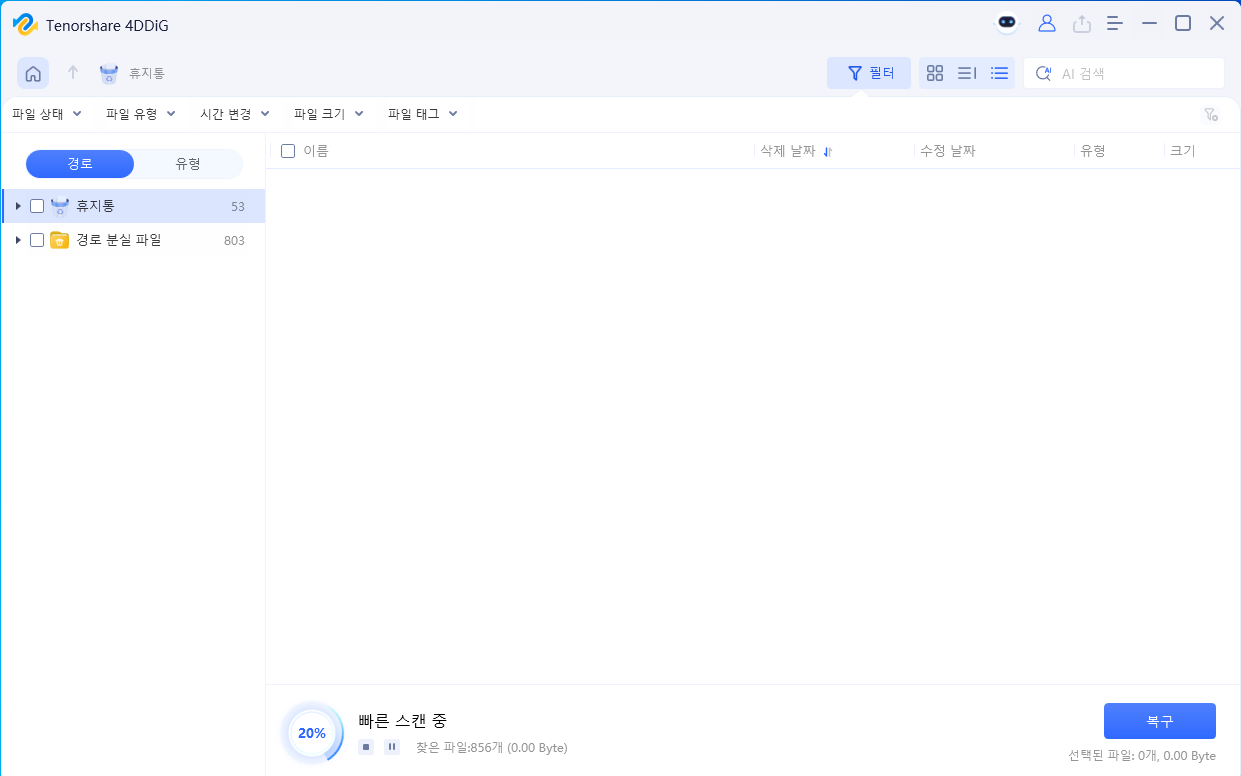
Task: Open the 파일 크기 filter dropdown
Action: tap(329, 114)
